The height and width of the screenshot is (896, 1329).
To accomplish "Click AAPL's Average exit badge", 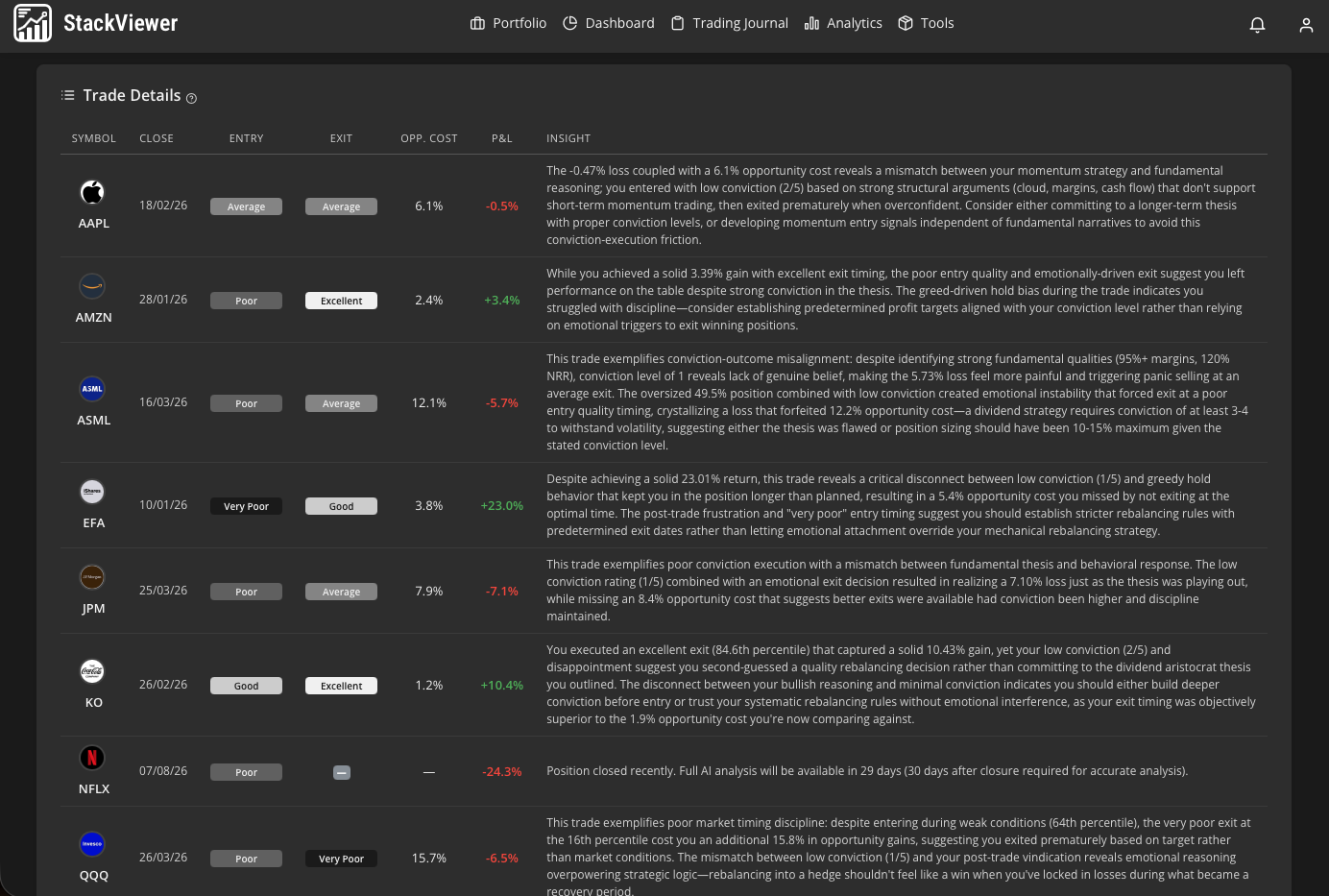I will [x=341, y=206].
